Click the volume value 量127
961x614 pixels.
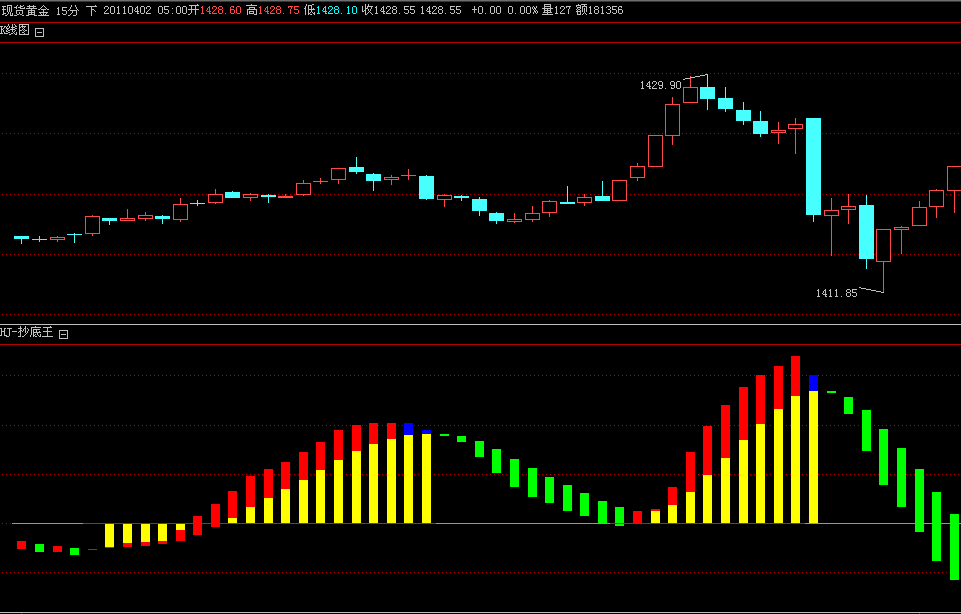coord(556,10)
